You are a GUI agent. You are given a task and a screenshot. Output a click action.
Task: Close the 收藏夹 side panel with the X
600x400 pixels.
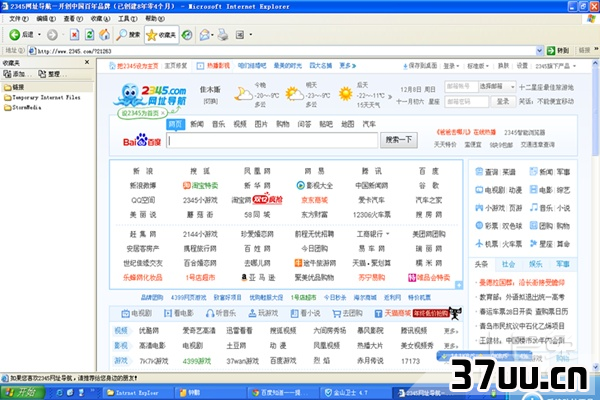point(87,62)
